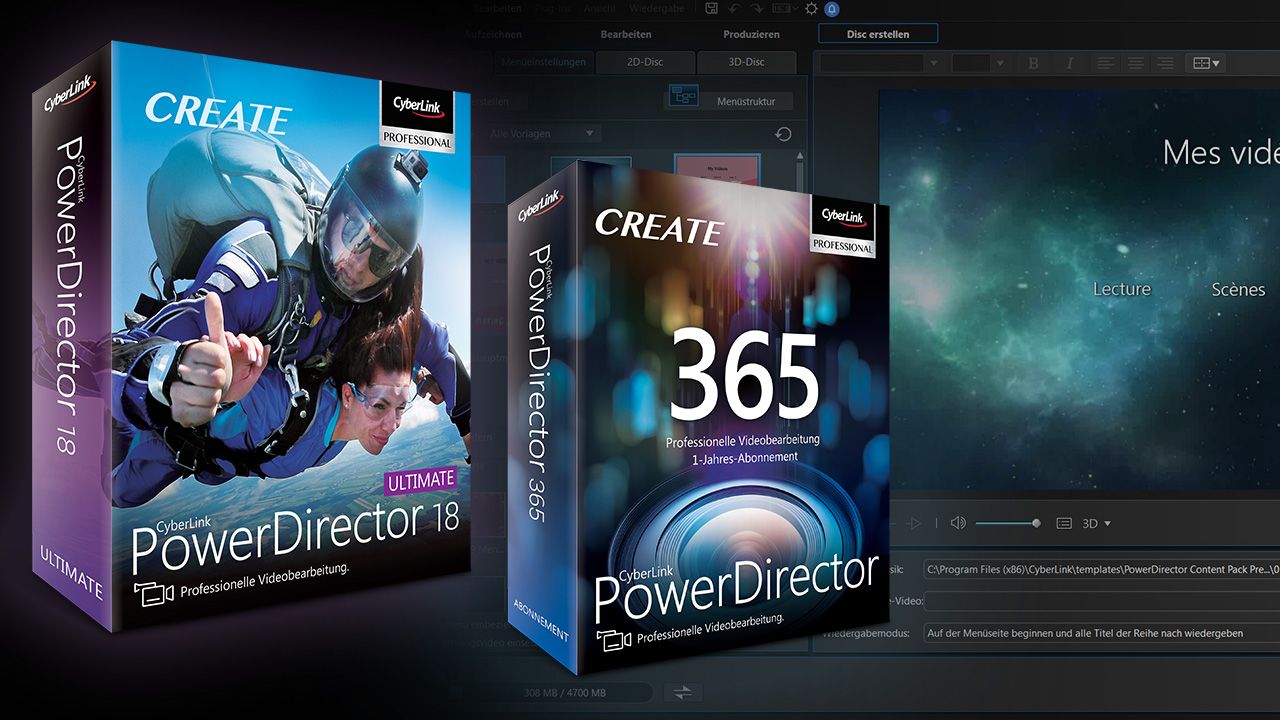
Task: Toggle bold text formatting
Action: (x=1033, y=63)
